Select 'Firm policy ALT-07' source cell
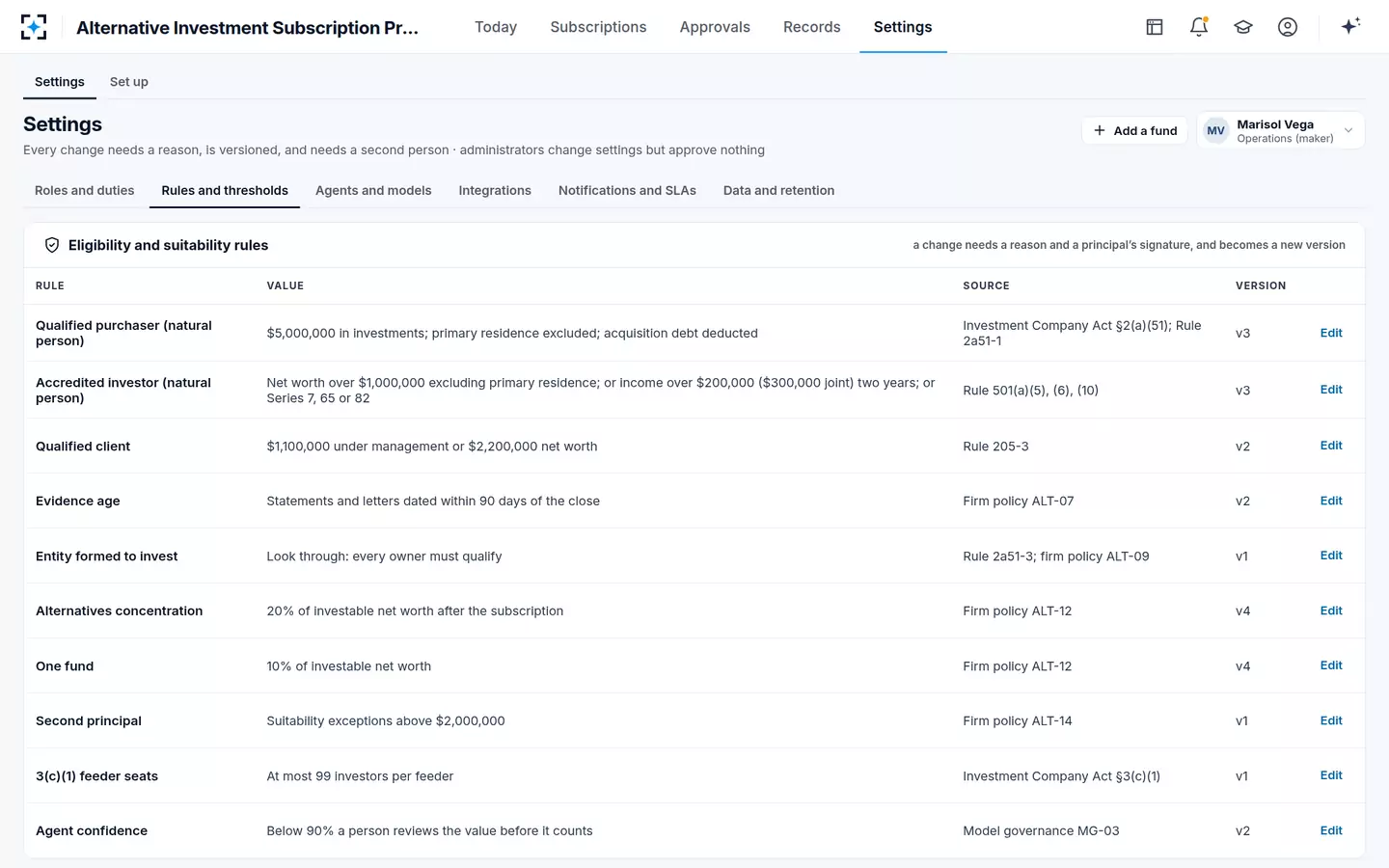The width and height of the screenshot is (1389, 868). (1018, 501)
